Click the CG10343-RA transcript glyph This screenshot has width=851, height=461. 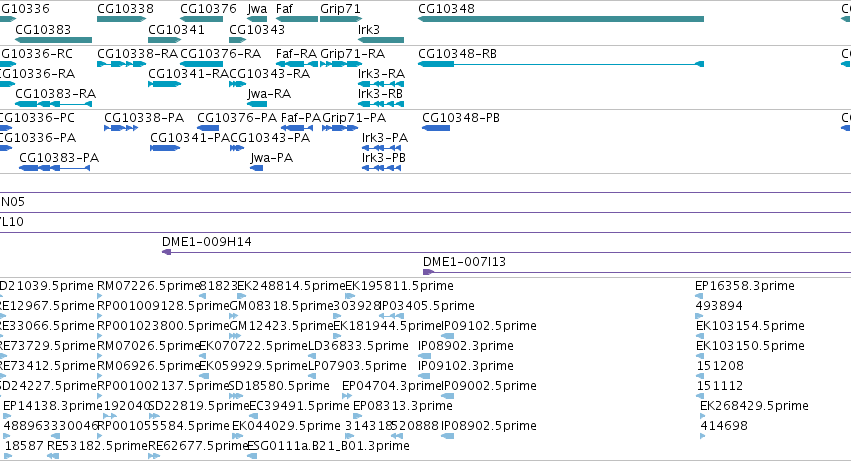pos(238,84)
